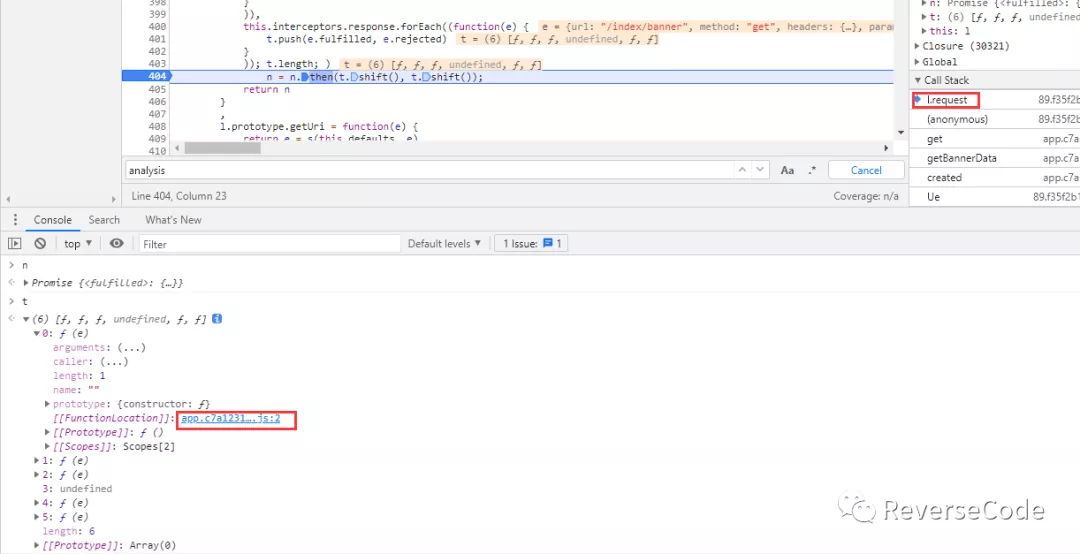1080x554 pixels.
Task: Open the top context dropdown
Action: 78,243
